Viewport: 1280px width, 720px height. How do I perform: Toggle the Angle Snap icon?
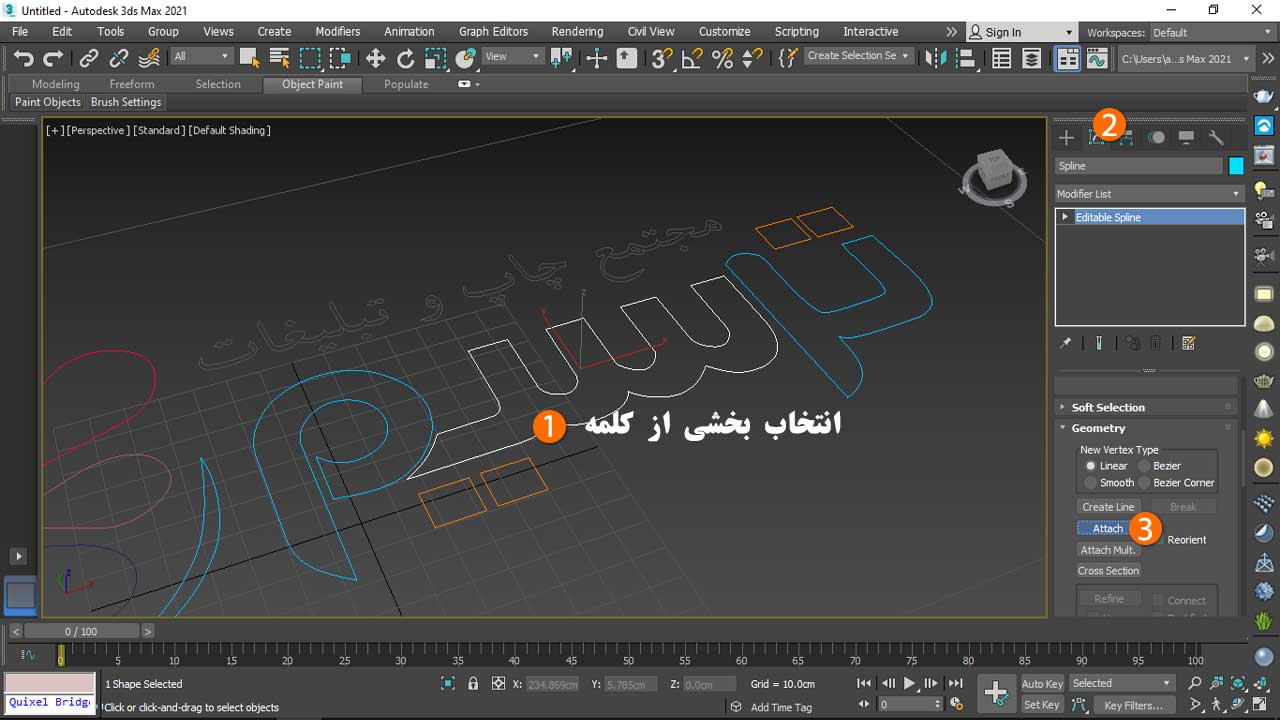point(692,58)
